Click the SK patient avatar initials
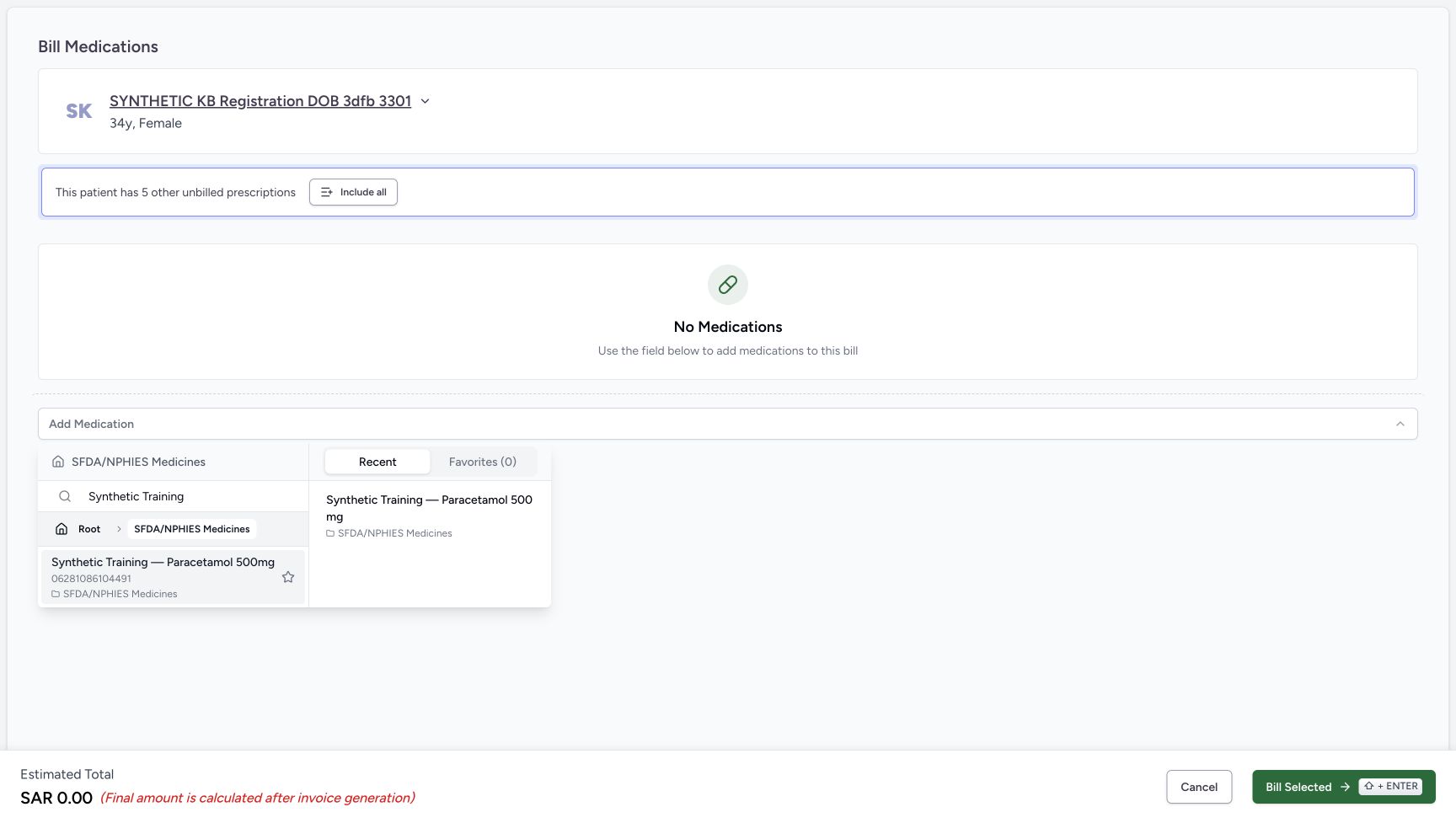The height and width of the screenshot is (823, 1456). 79,111
